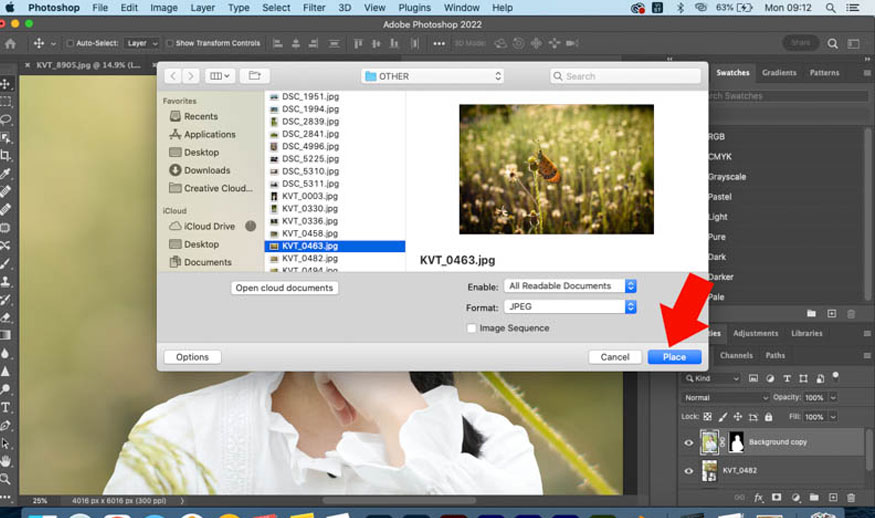The image size is (875, 518).
Task: Open the Photoshop search icon in options bar
Action: click(x=832, y=44)
